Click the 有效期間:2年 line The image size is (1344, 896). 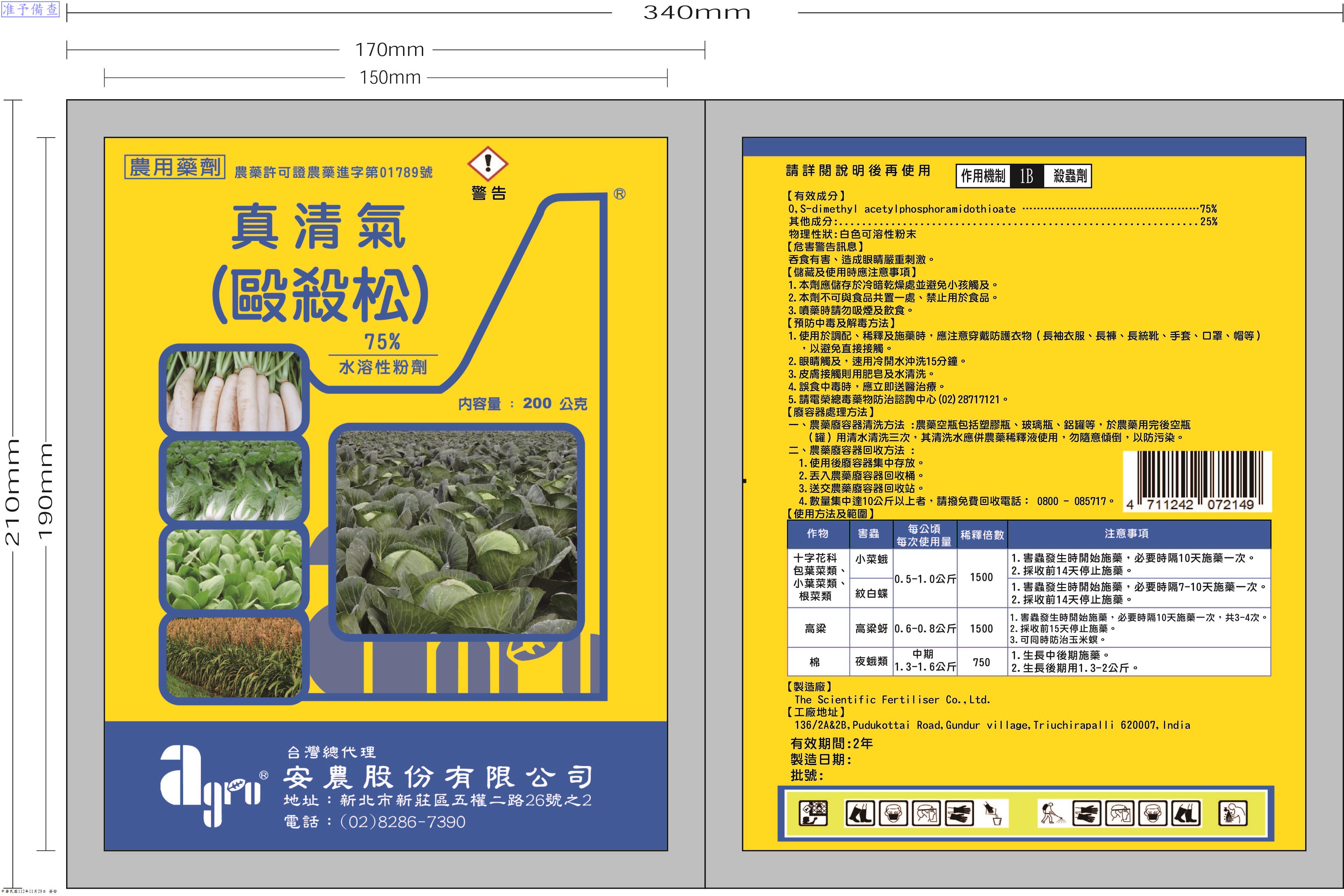click(832, 743)
